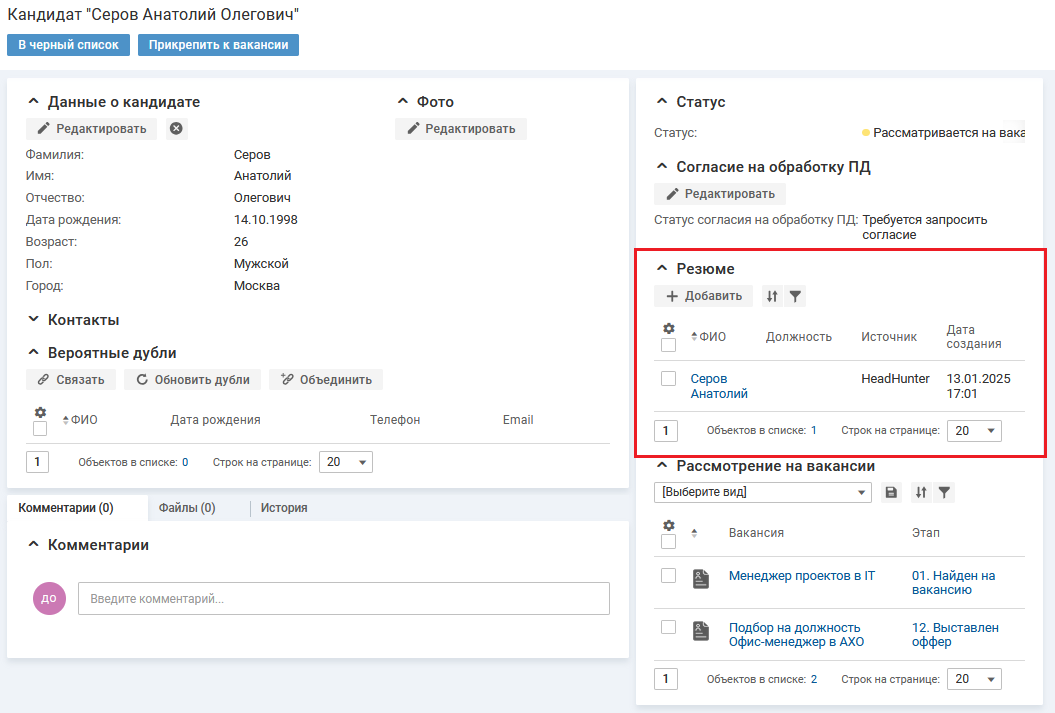The width and height of the screenshot is (1055, 713).
Task: Tick the checkbox for resume Серов Анатолий
Action: 669,379
